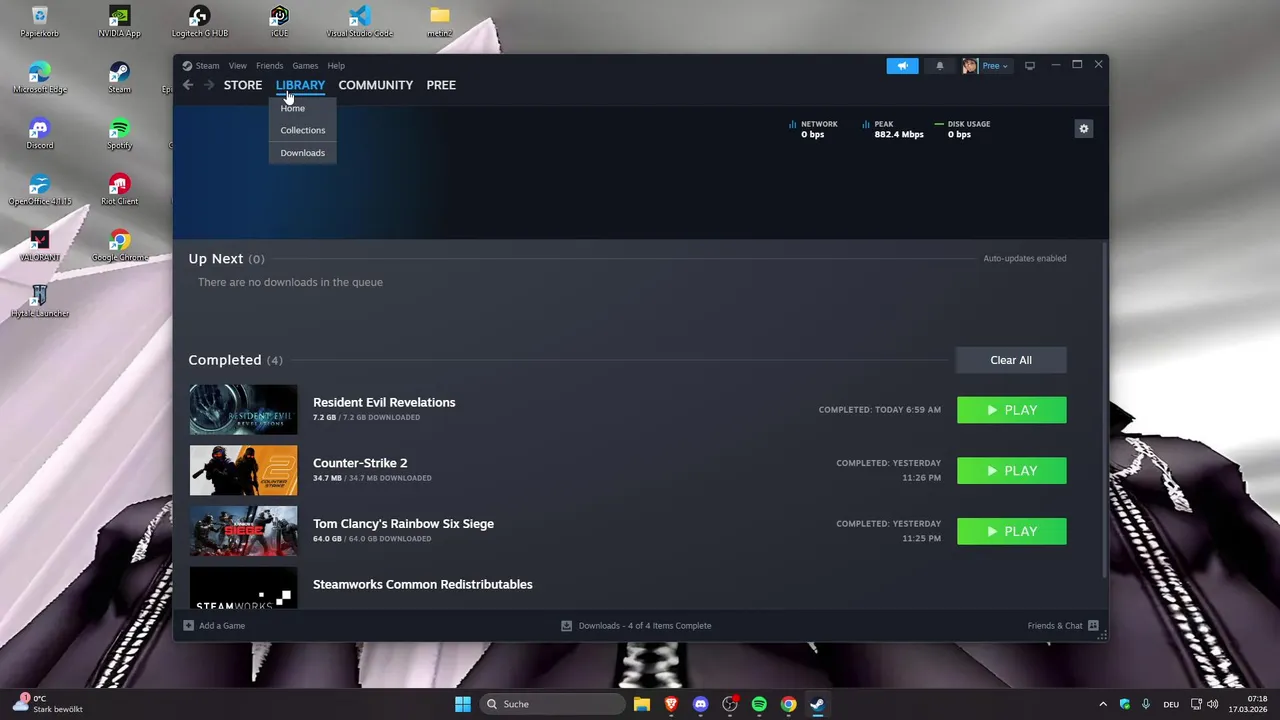Switch to Big Picture mode icon

tap(1029, 66)
